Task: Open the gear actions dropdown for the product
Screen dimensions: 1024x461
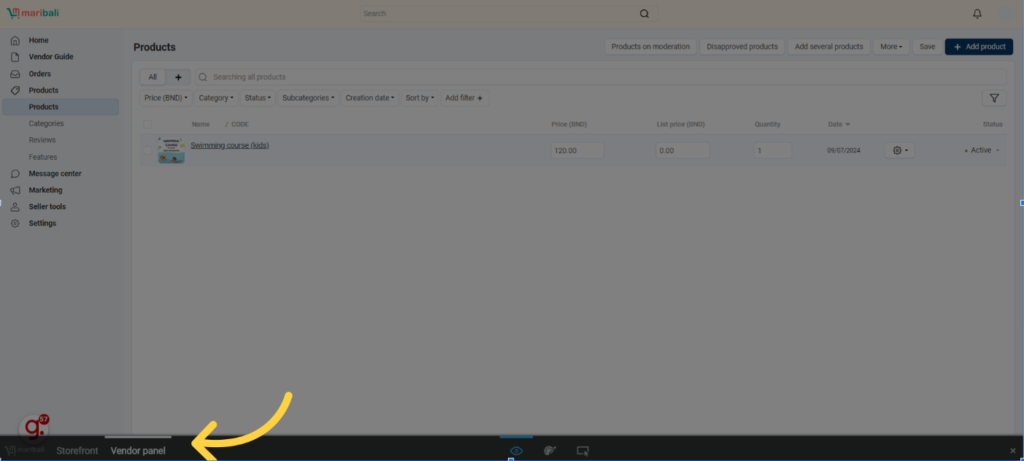Action: (899, 150)
